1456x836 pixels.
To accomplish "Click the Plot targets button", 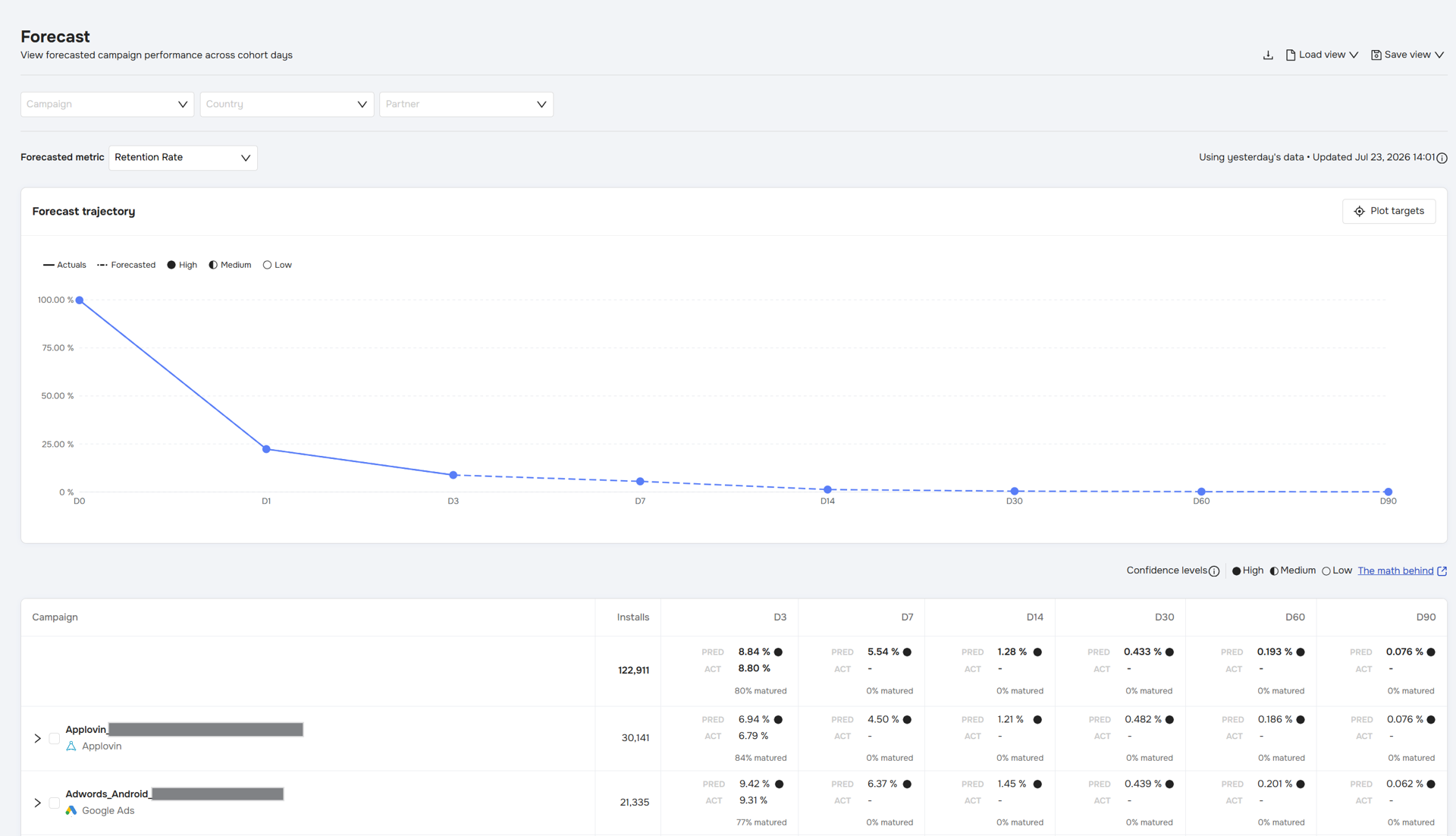I will coord(1389,211).
